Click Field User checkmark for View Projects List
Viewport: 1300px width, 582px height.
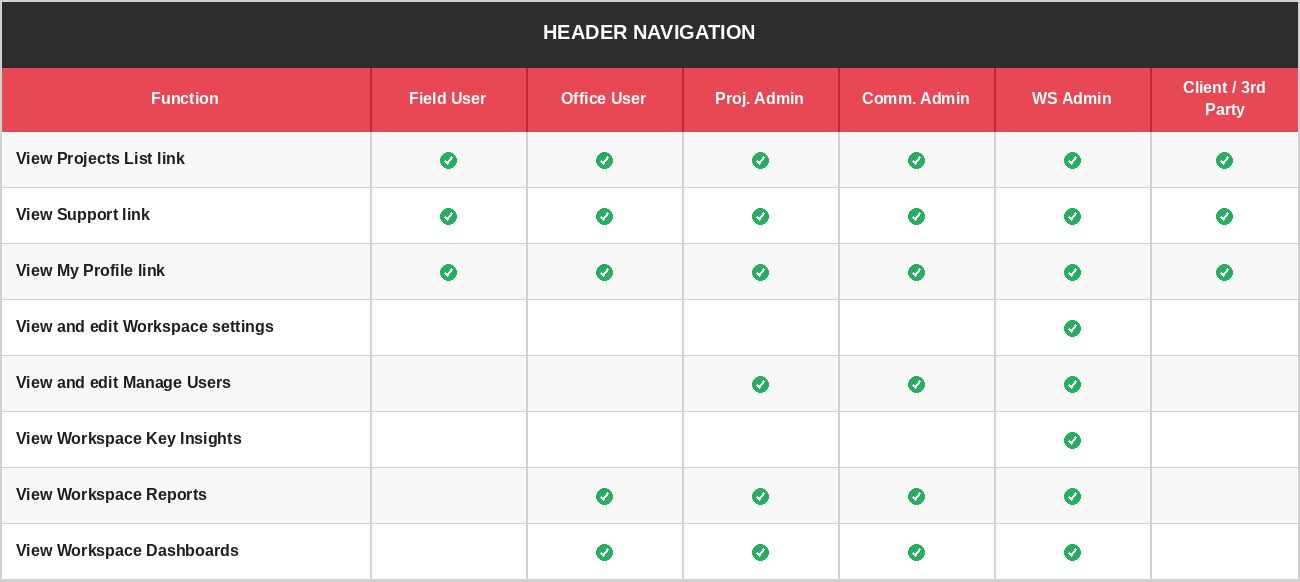coord(448,160)
